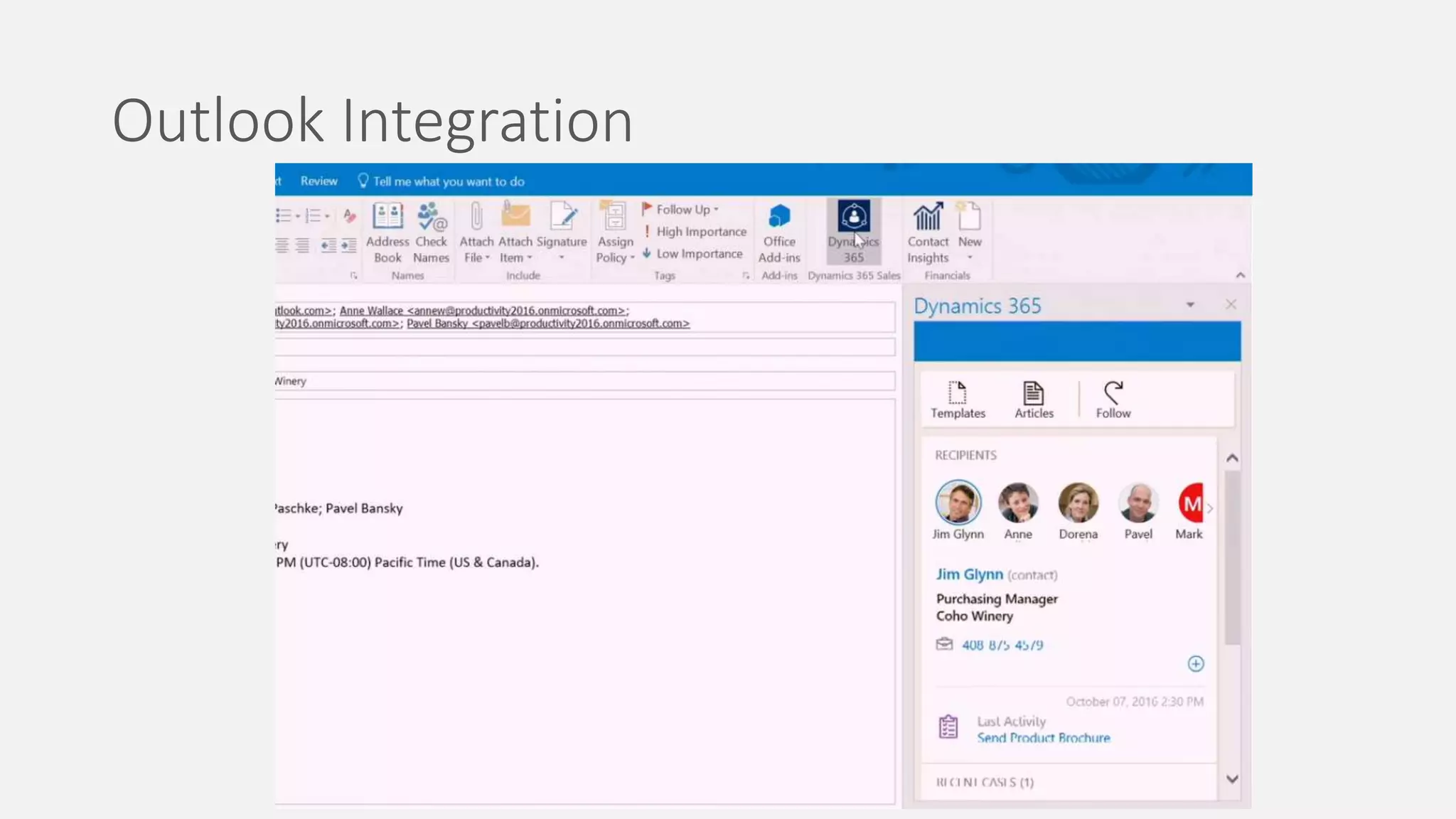Click Follow in Dynamics 365 pane
Screen dimensions: 1456x819
tap(1113, 400)
